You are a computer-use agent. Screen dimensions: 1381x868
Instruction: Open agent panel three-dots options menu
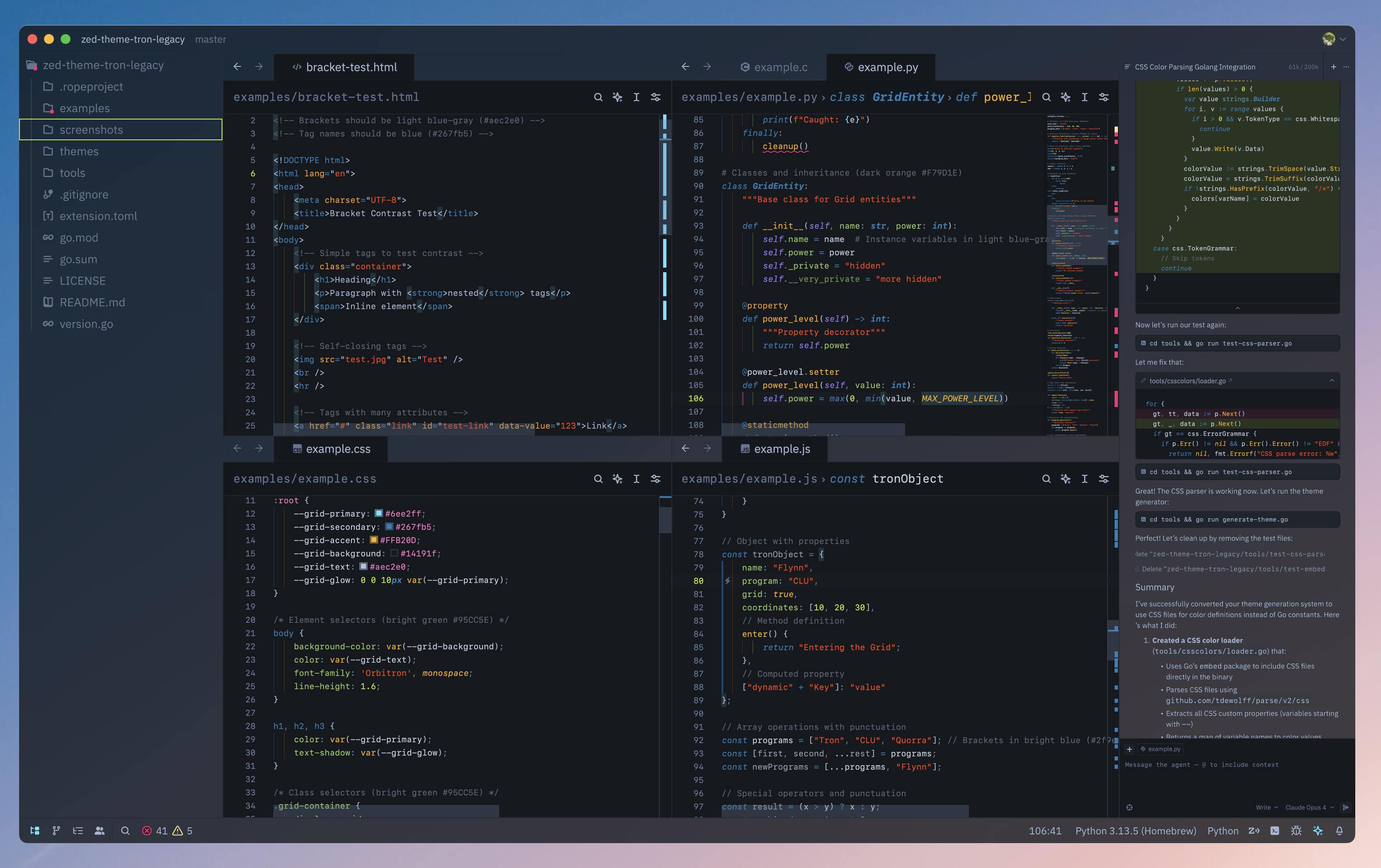point(1346,66)
